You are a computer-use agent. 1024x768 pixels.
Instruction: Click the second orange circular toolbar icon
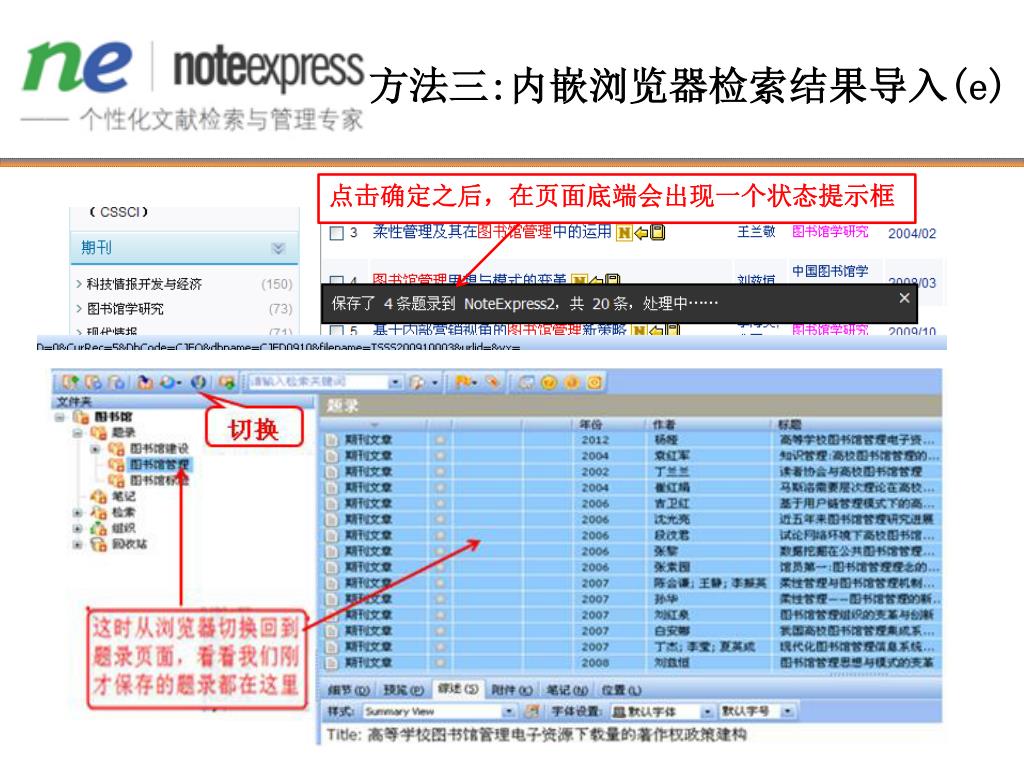pos(572,382)
